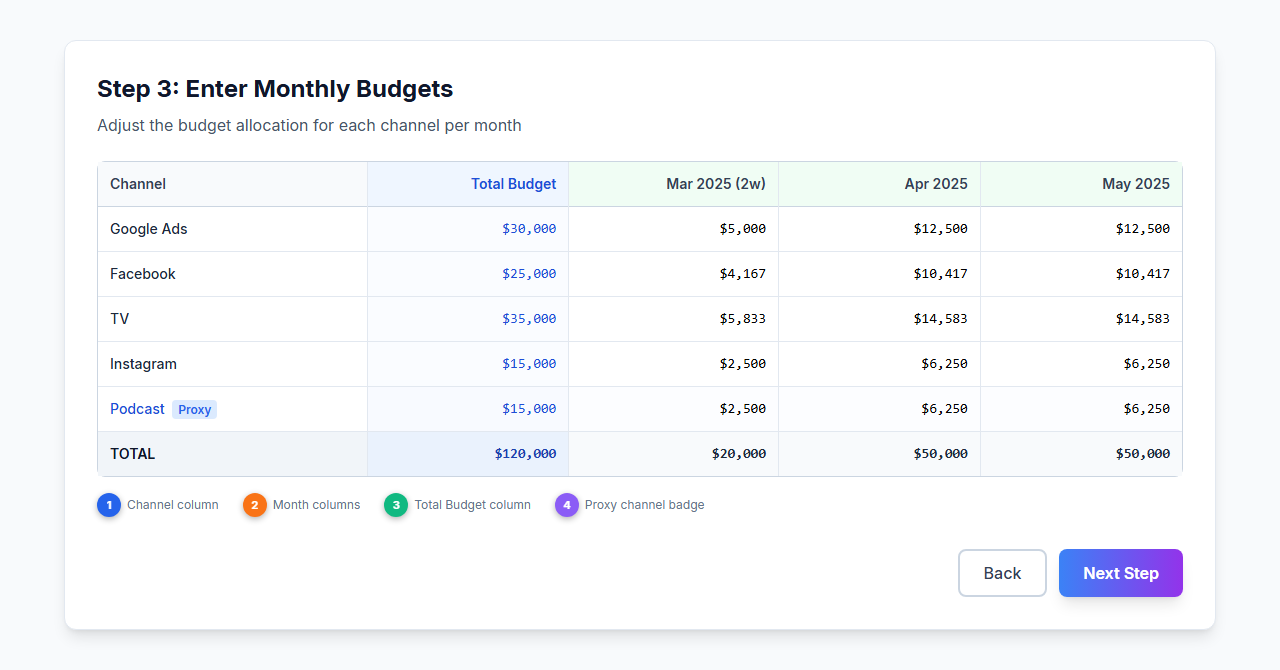Click the Apr 2025 total $50,000

(880, 454)
